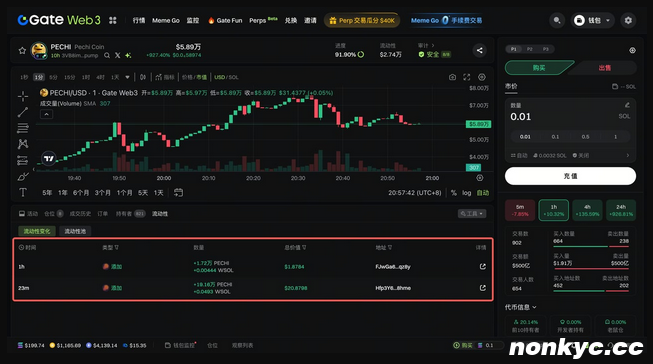Collapse the chart legend with the up chevron
The height and width of the screenshot is (364, 653).
(x=46, y=114)
